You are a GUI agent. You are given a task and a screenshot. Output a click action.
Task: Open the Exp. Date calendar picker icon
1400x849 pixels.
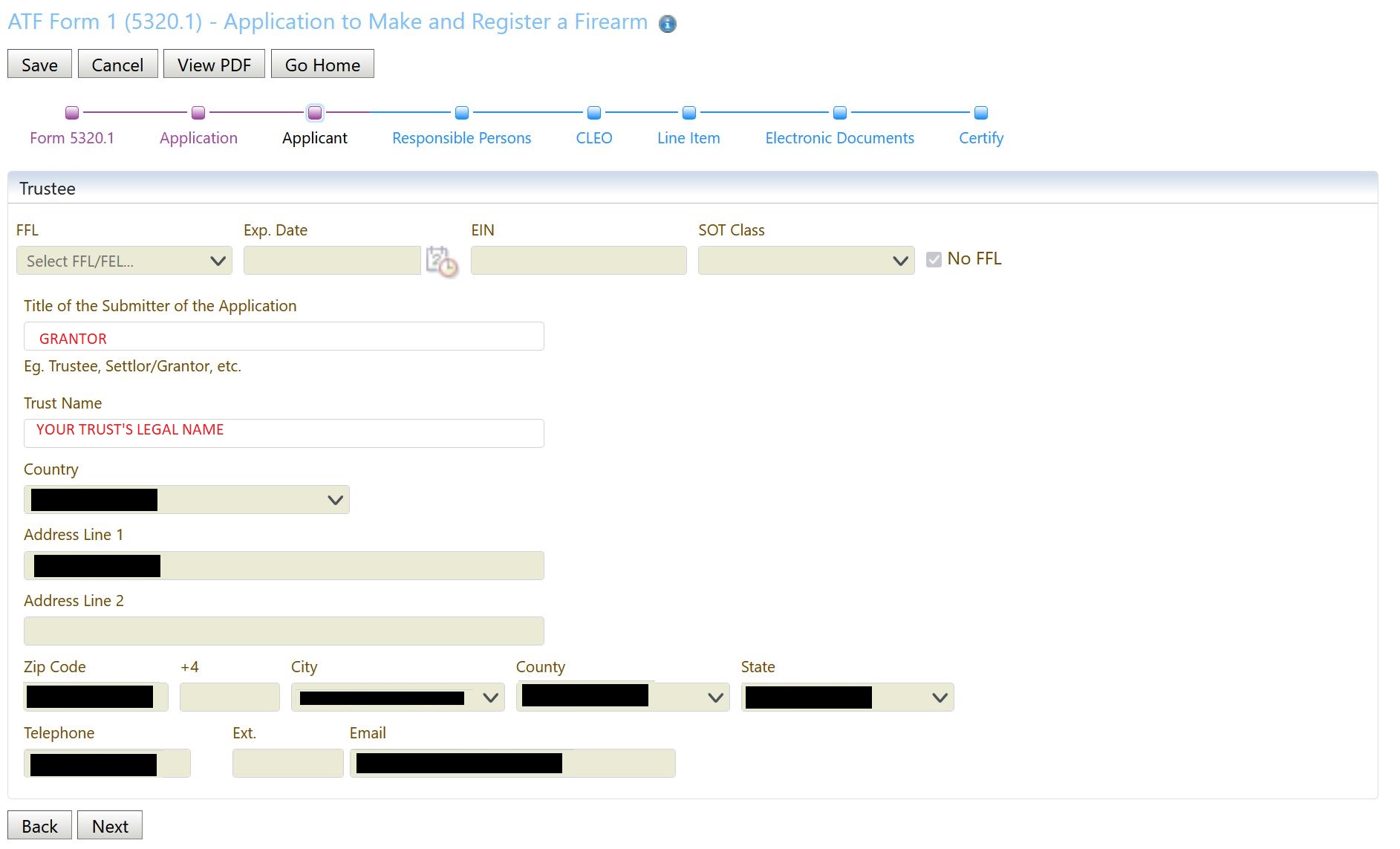coord(442,261)
